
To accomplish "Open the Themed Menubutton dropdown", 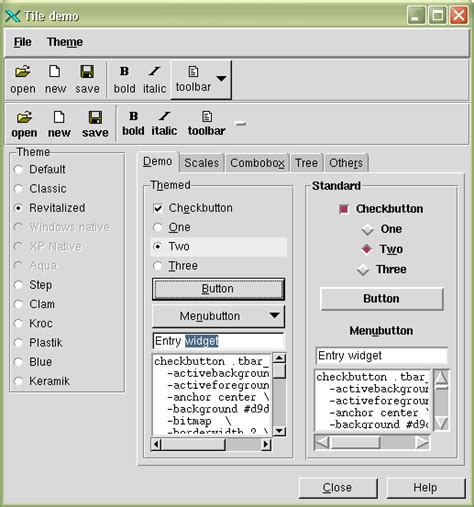I will (218, 316).
